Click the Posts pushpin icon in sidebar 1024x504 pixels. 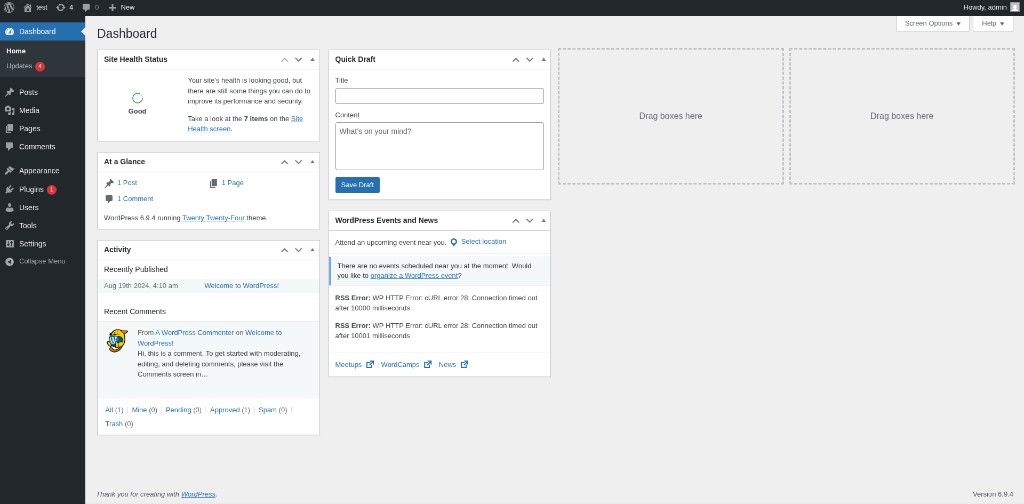pyautogui.click(x=9, y=93)
